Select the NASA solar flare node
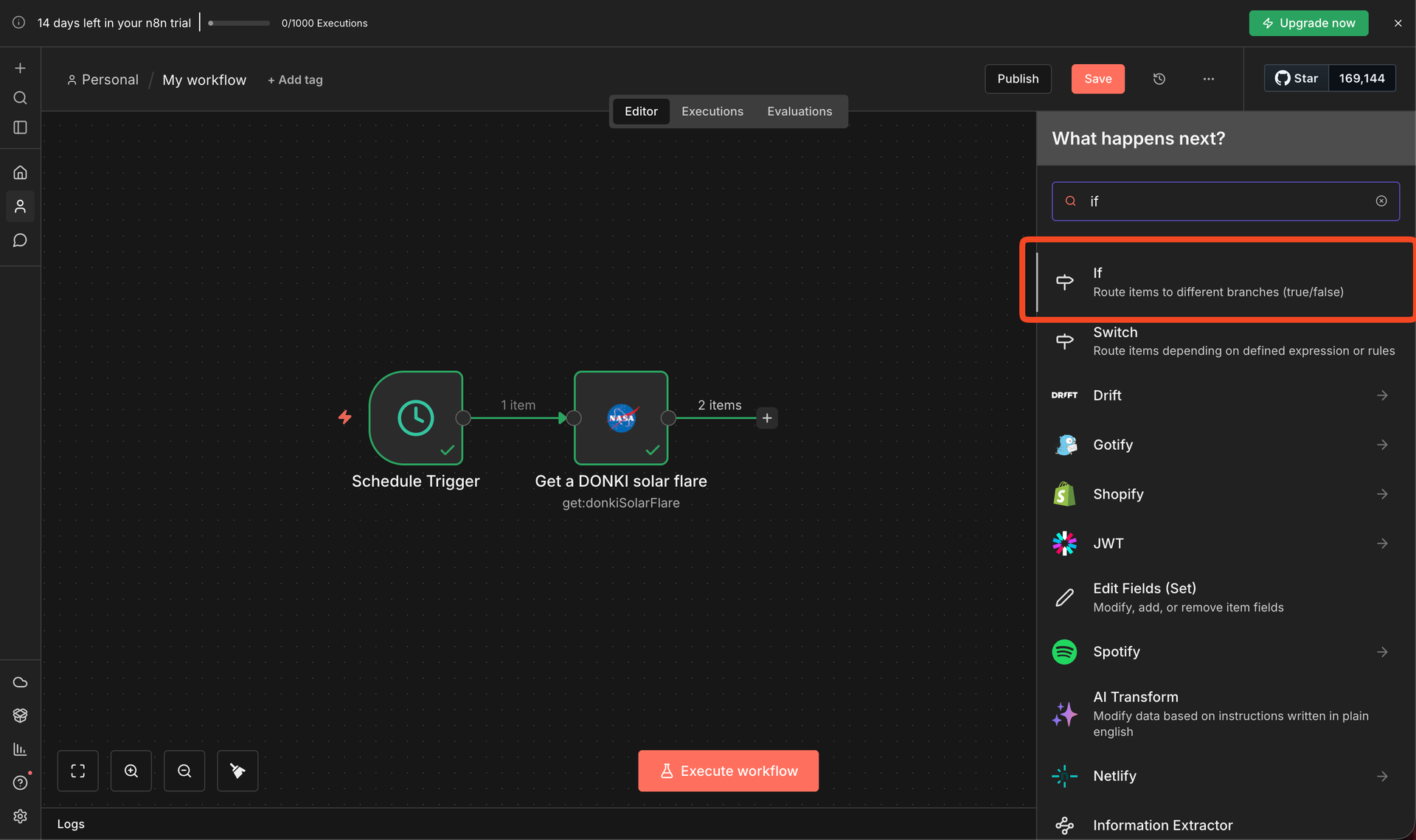This screenshot has width=1416, height=840. [621, 418]
